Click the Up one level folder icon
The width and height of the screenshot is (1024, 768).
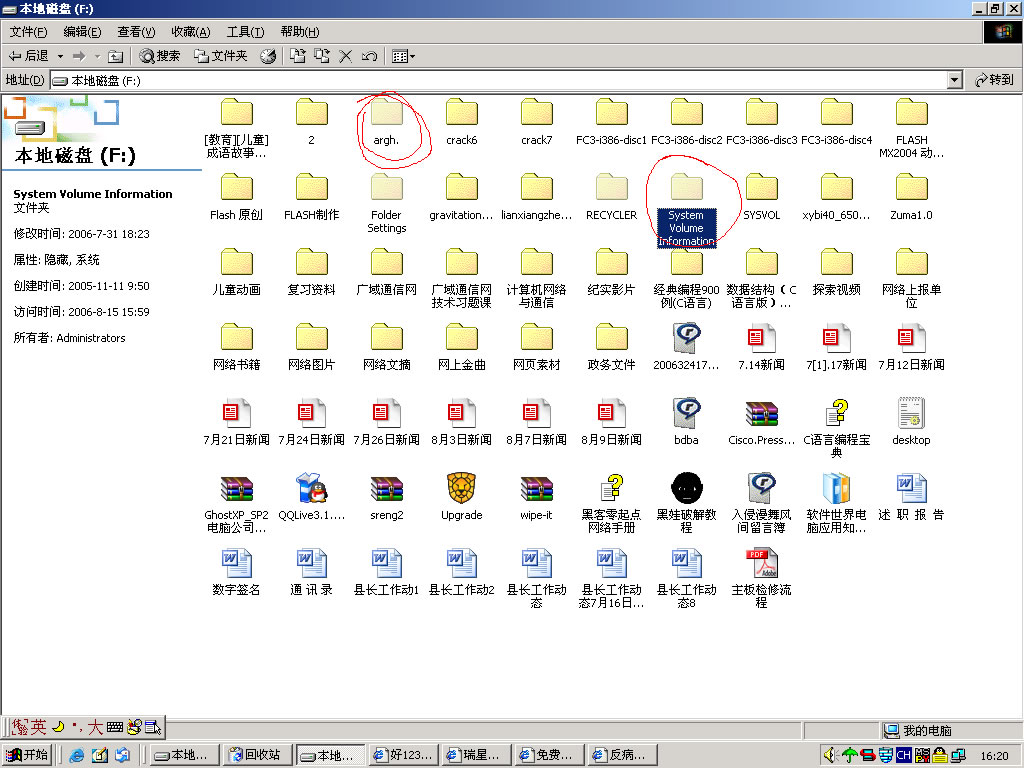point(115,57)
